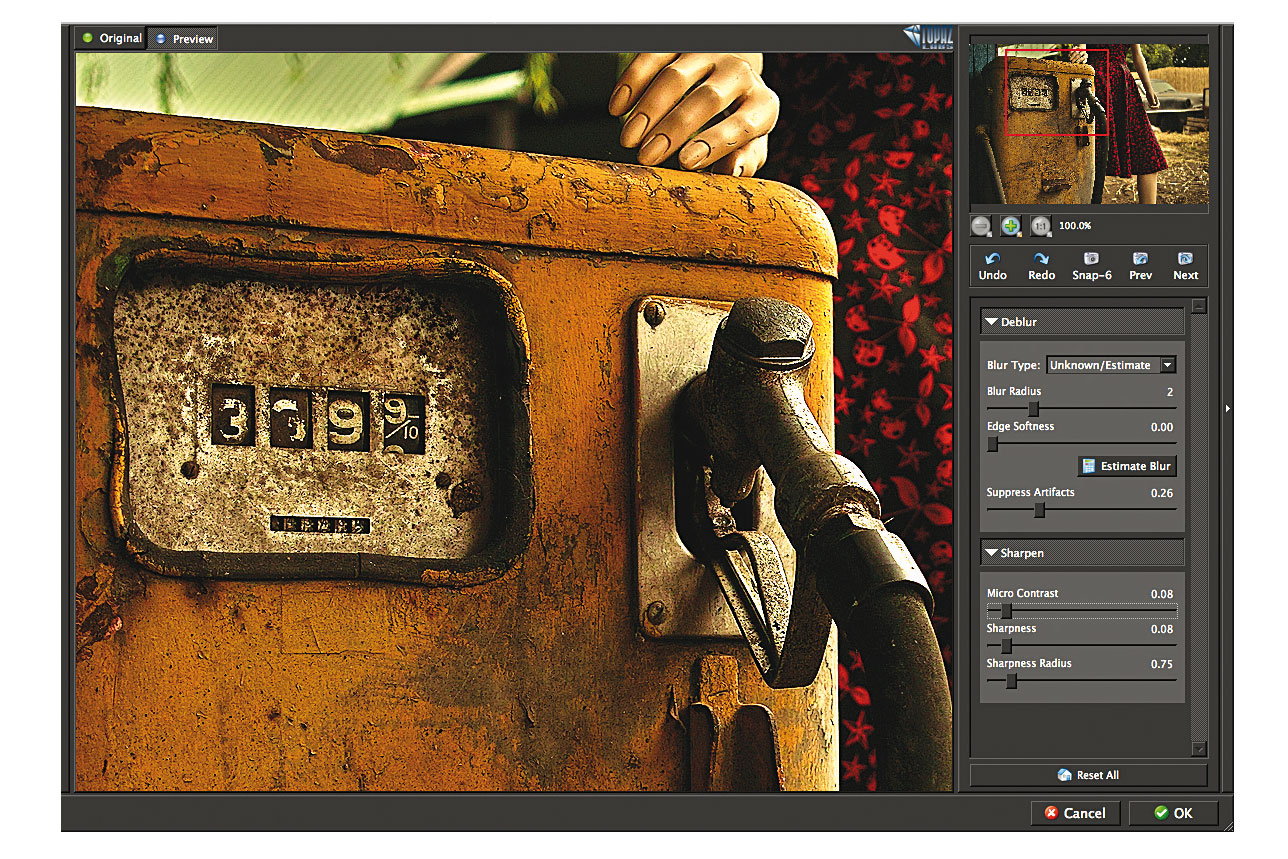Click the Estimate Blur button
The height and width of the screenshot is (859, 1288).
point(1126,466)
